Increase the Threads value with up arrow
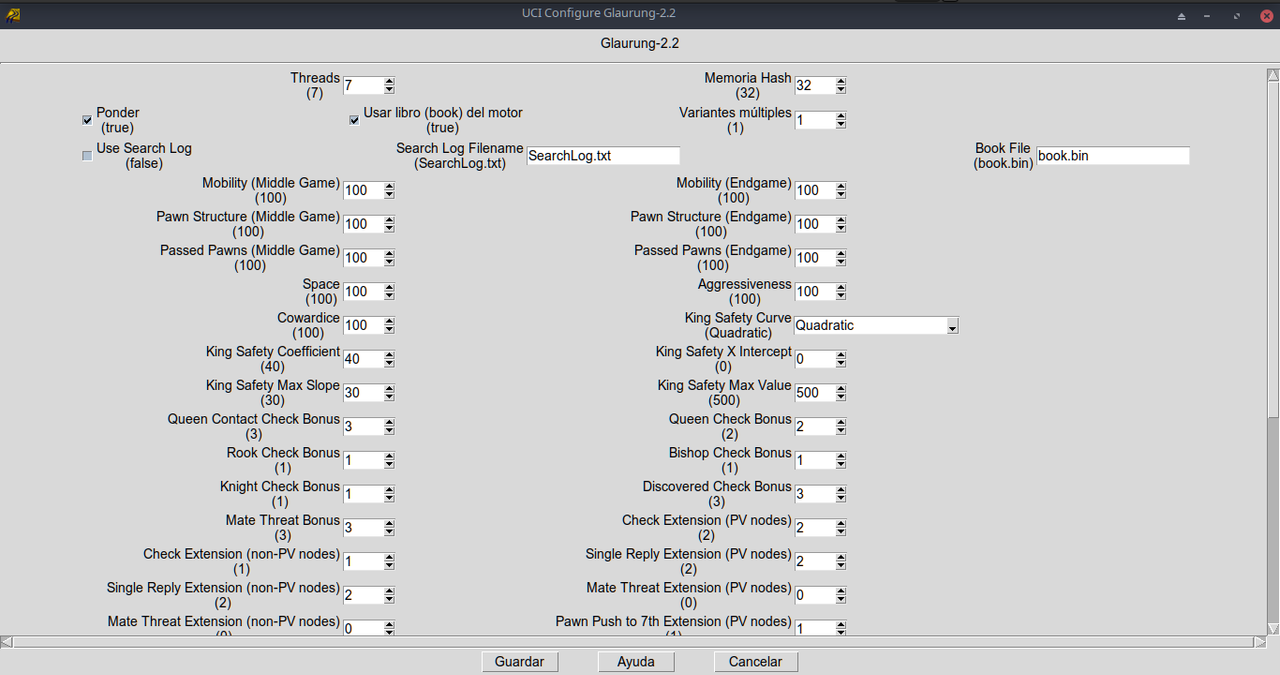 [390, 82]
